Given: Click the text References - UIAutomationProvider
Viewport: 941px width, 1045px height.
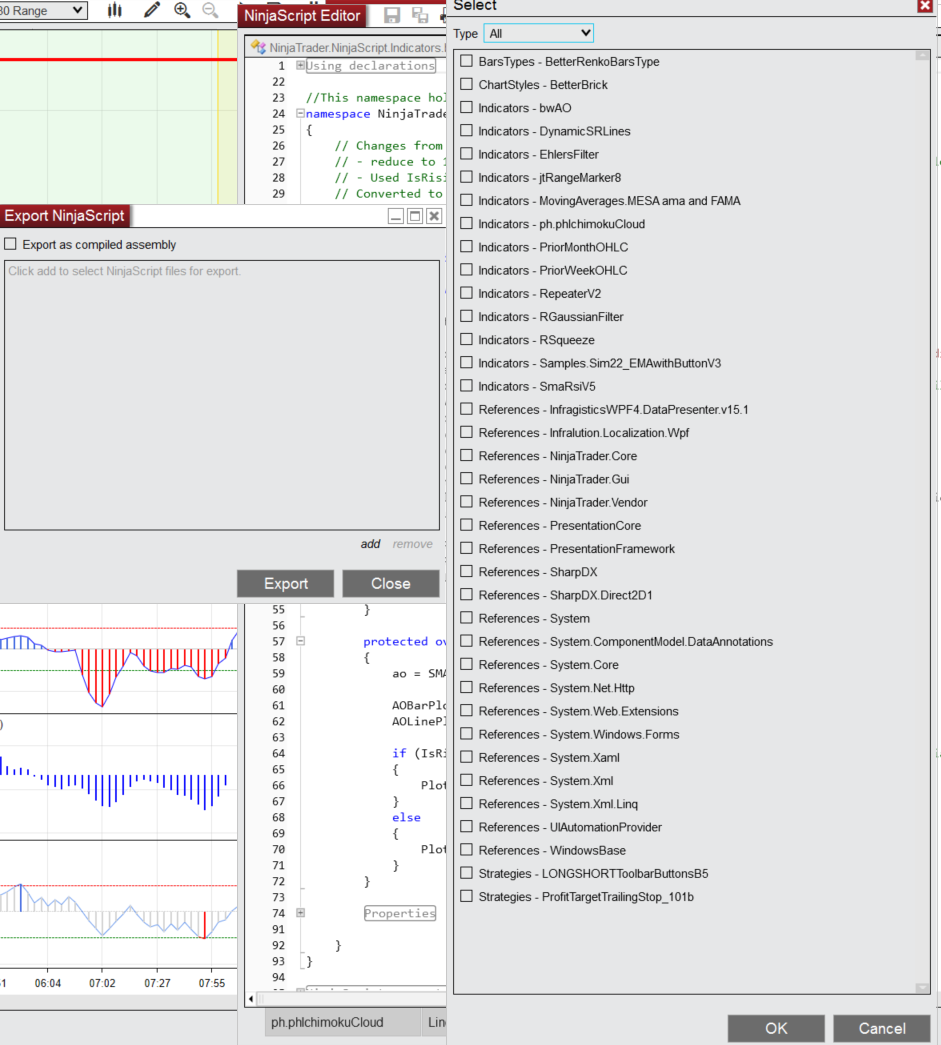Looking at the screenshot, I should click(570, 827).
